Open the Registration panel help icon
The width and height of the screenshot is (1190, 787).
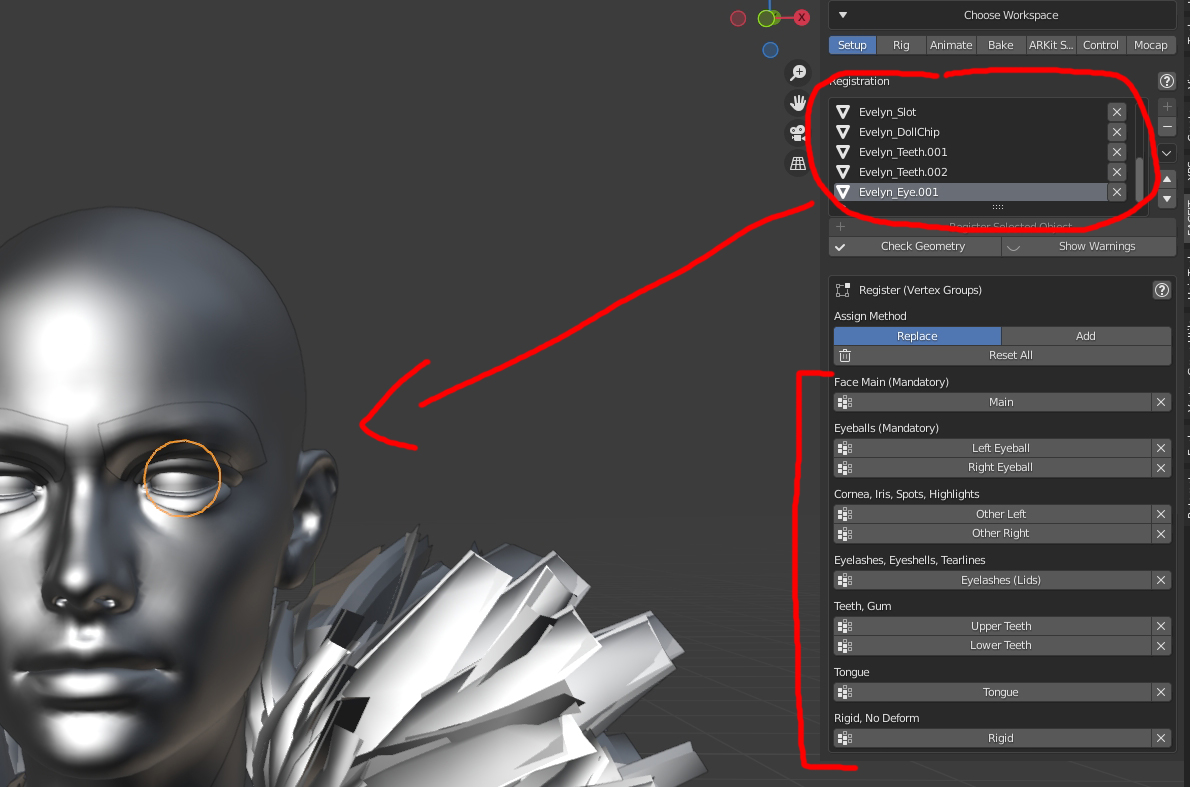1166,81
